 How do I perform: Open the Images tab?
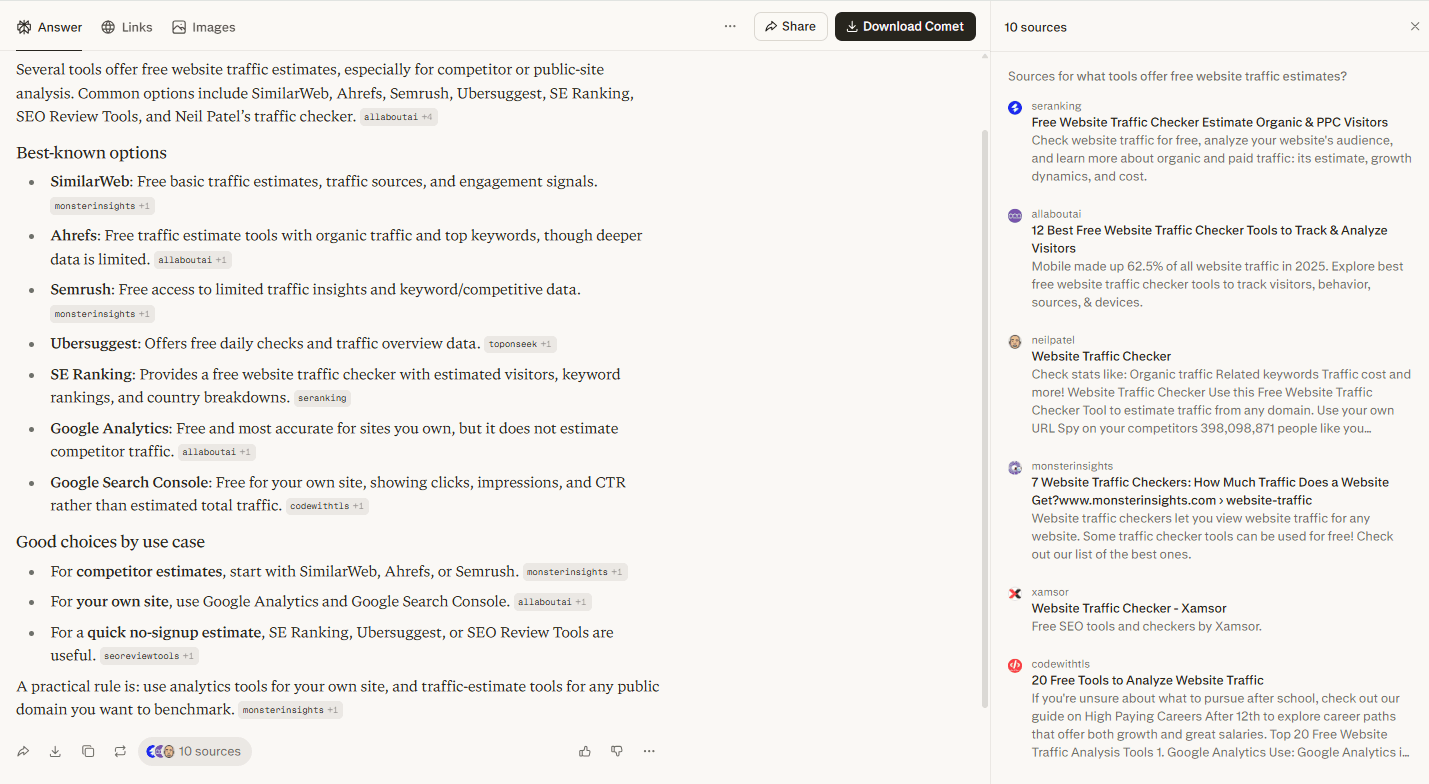(x=204, y=27)
